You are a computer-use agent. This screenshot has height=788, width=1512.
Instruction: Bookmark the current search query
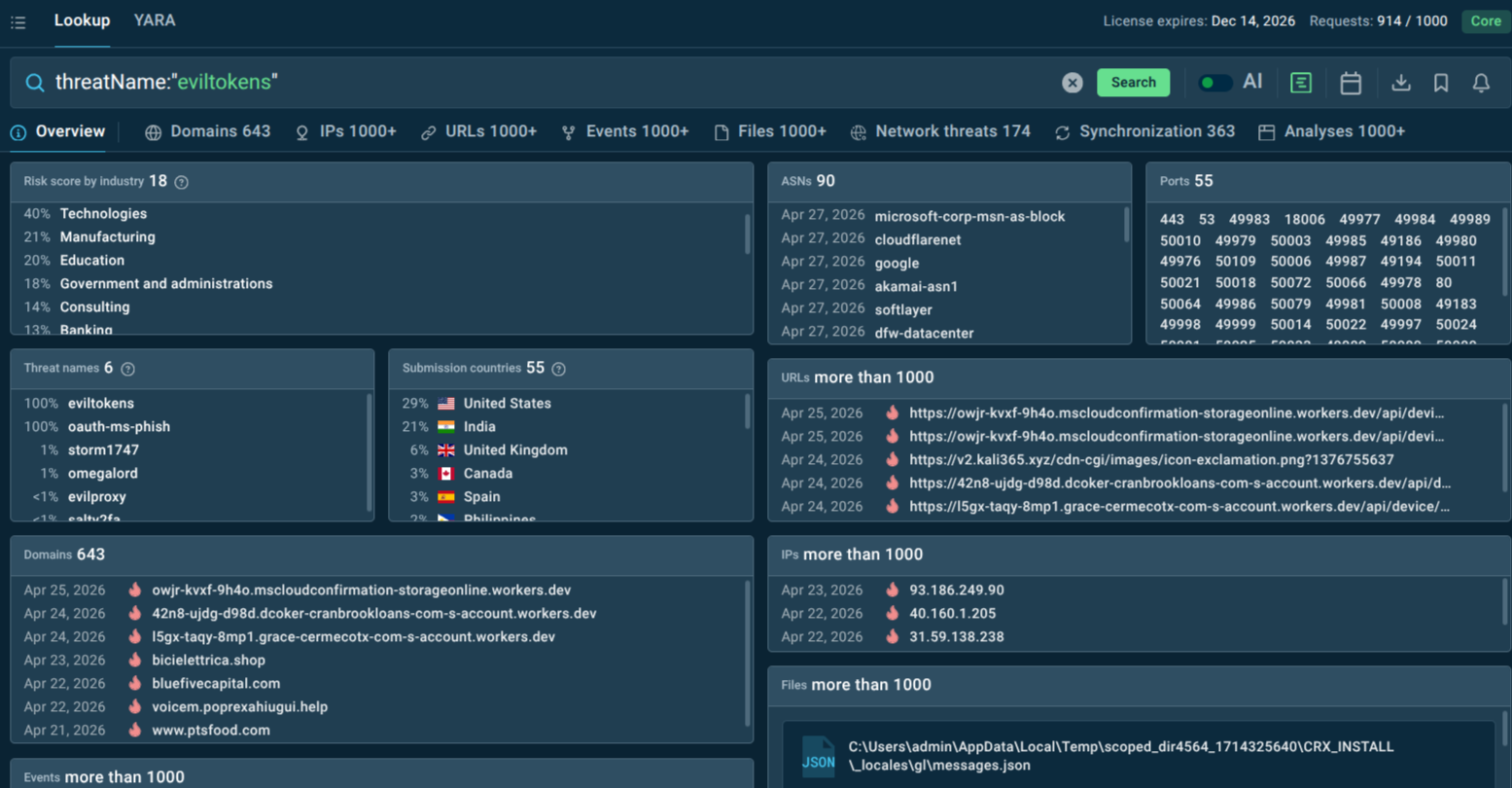click(x=1441, y=83)
